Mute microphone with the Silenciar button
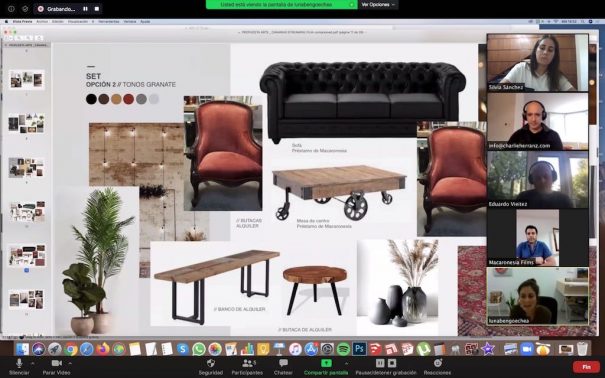The height and width of the screenshot is (378, 605). (x=19, y=366)
